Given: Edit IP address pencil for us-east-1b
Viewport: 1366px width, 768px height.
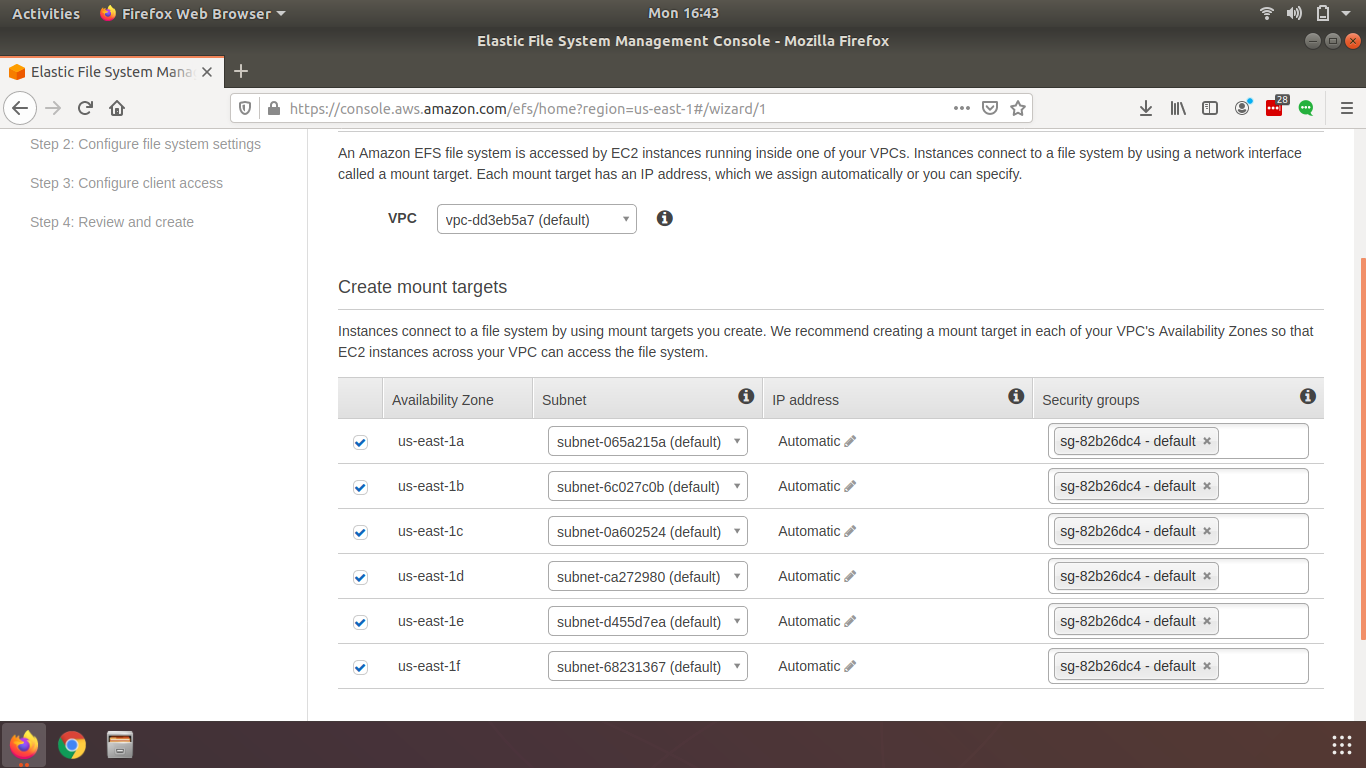Looking at the screenshot, I should tap(850, 486).
